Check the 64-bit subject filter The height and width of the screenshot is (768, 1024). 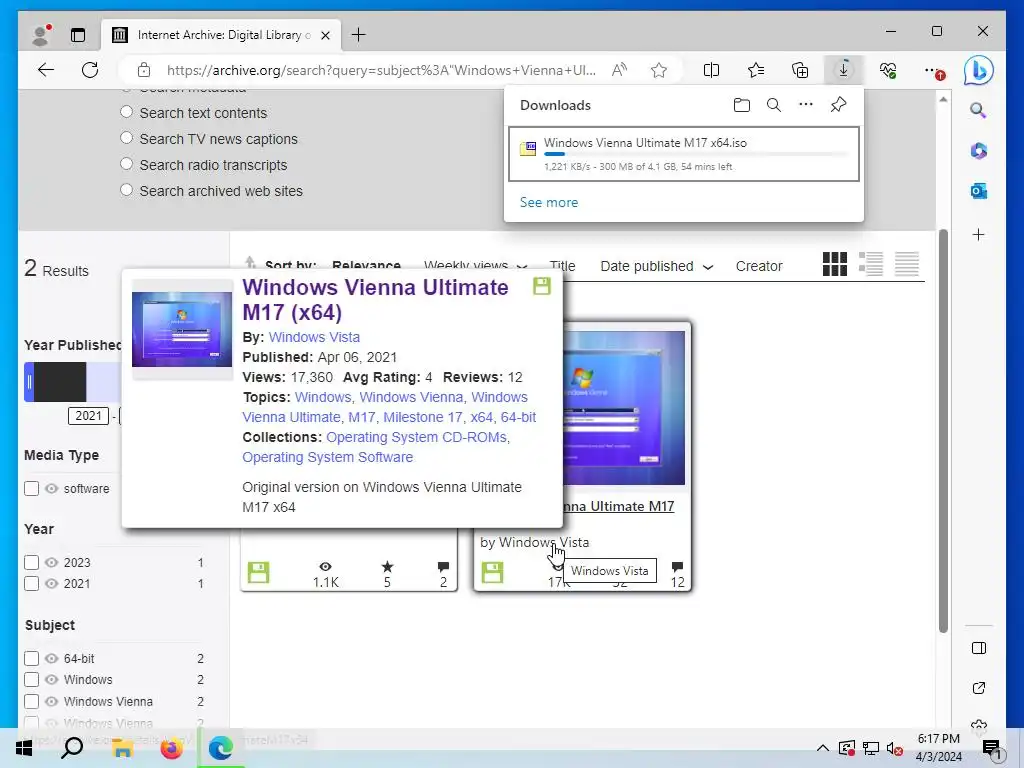coord(31,658)
